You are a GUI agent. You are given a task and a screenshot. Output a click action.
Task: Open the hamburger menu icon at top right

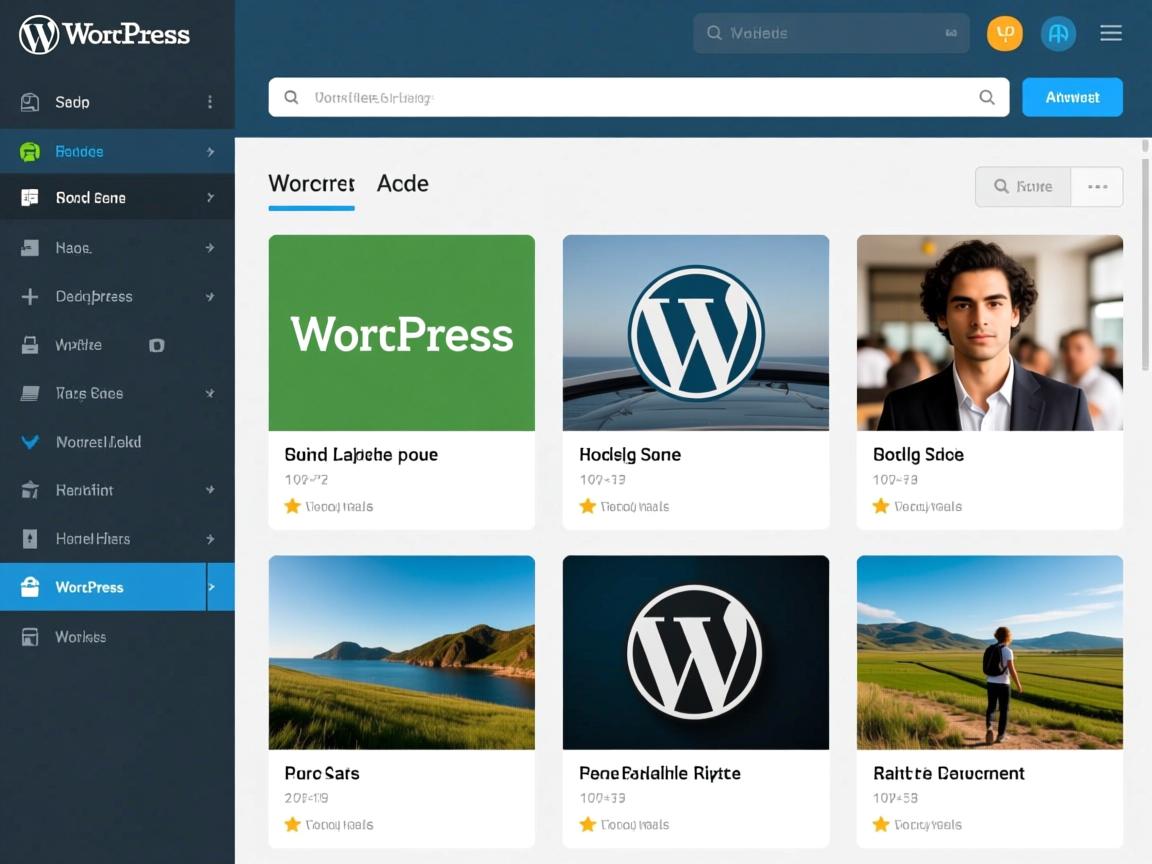point(1110,33)
